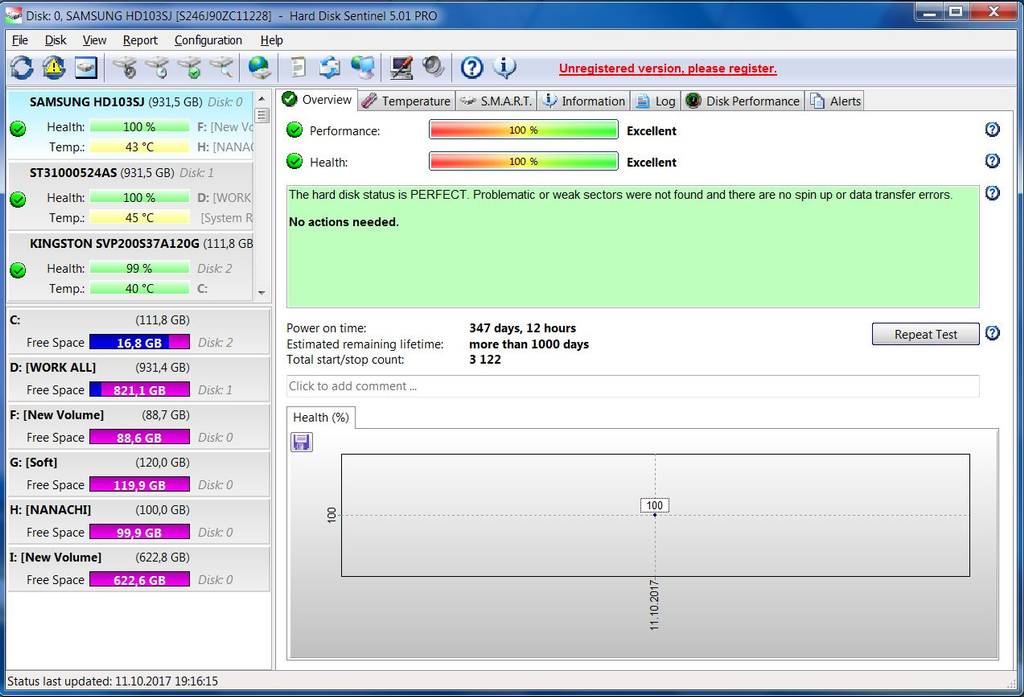
Task: Click the 45 °C temperature value of ST31000524AS
Action: click(x=140, y=218)
